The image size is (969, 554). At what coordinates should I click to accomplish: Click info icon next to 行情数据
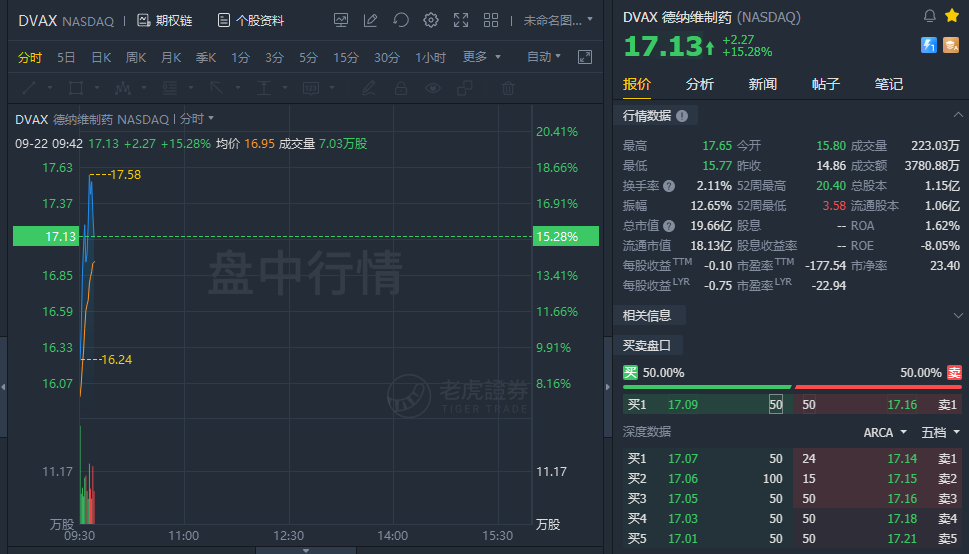tap(682, 116)
